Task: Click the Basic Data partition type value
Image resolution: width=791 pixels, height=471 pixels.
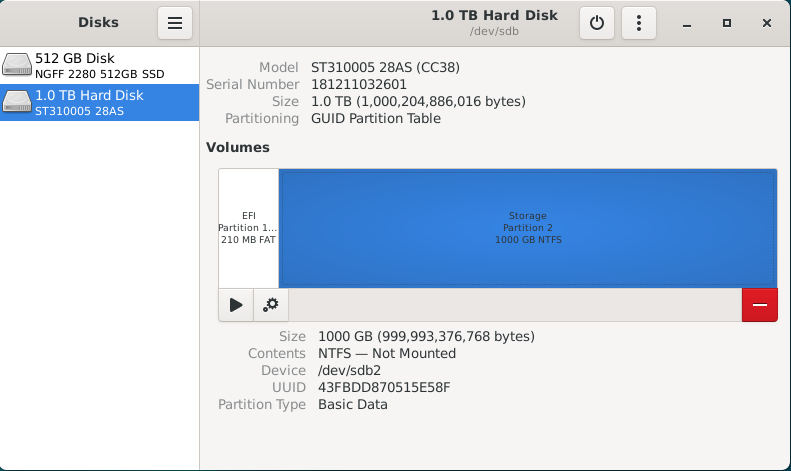Action: pyautogui.click(x=353, y=404)
